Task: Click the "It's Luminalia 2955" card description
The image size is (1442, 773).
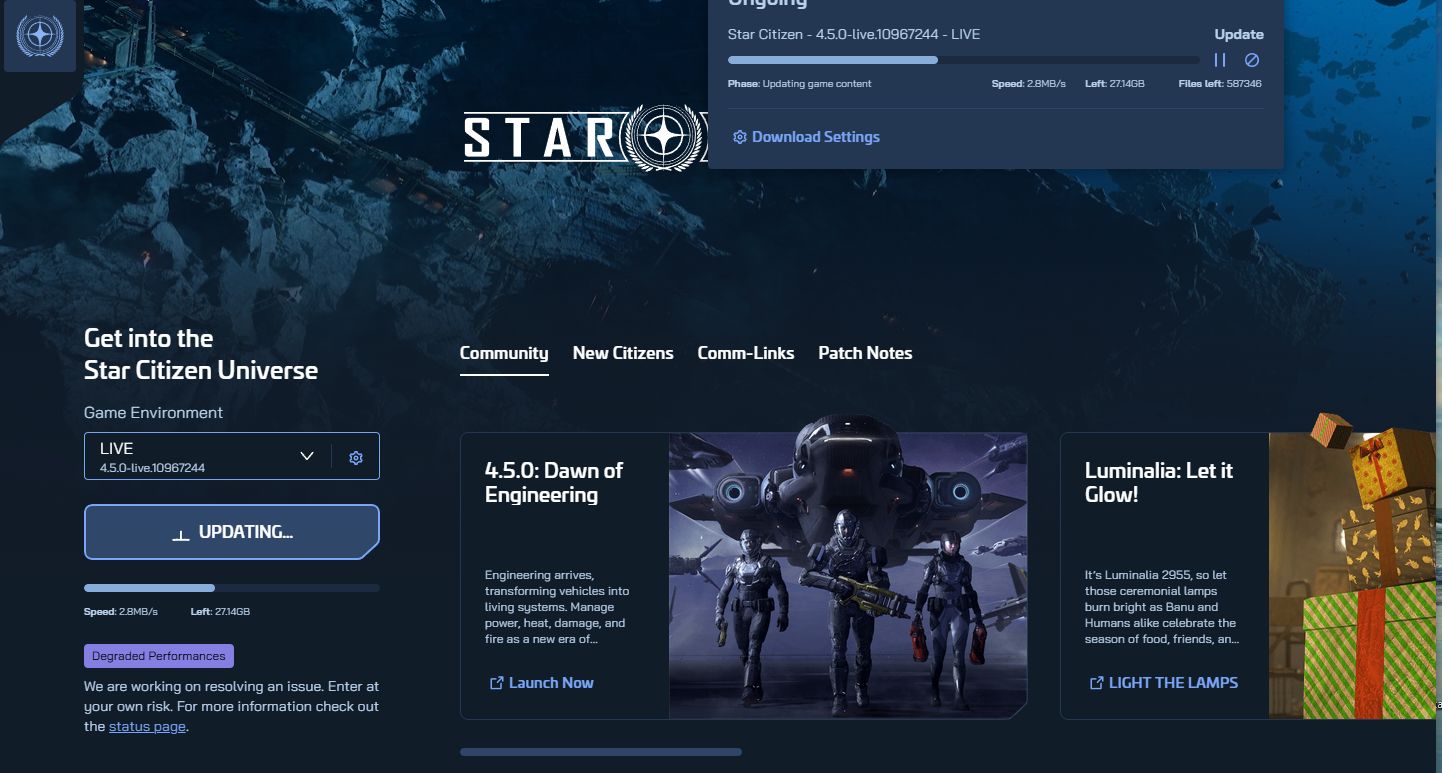Action: 1162,607
